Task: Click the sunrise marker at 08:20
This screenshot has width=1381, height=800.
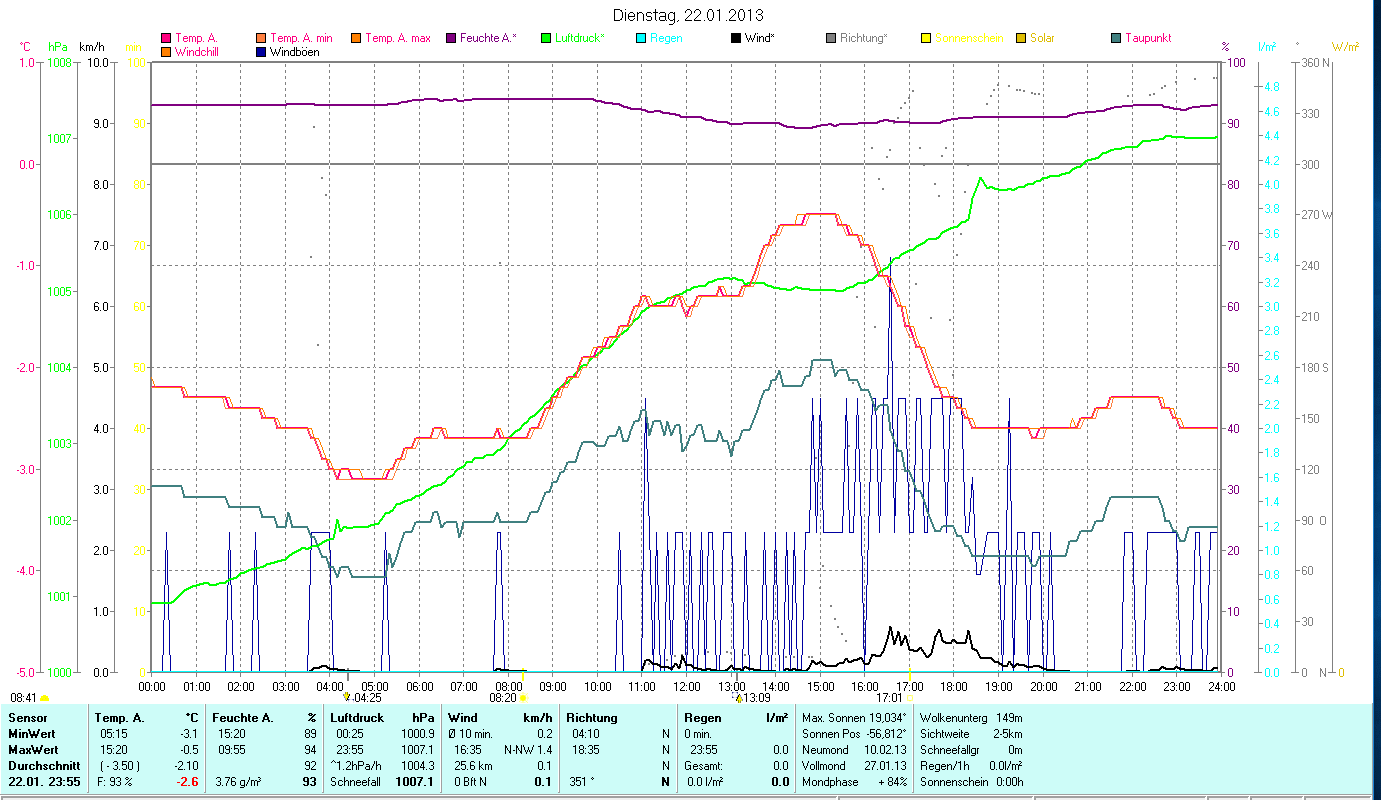Action: 523,698
